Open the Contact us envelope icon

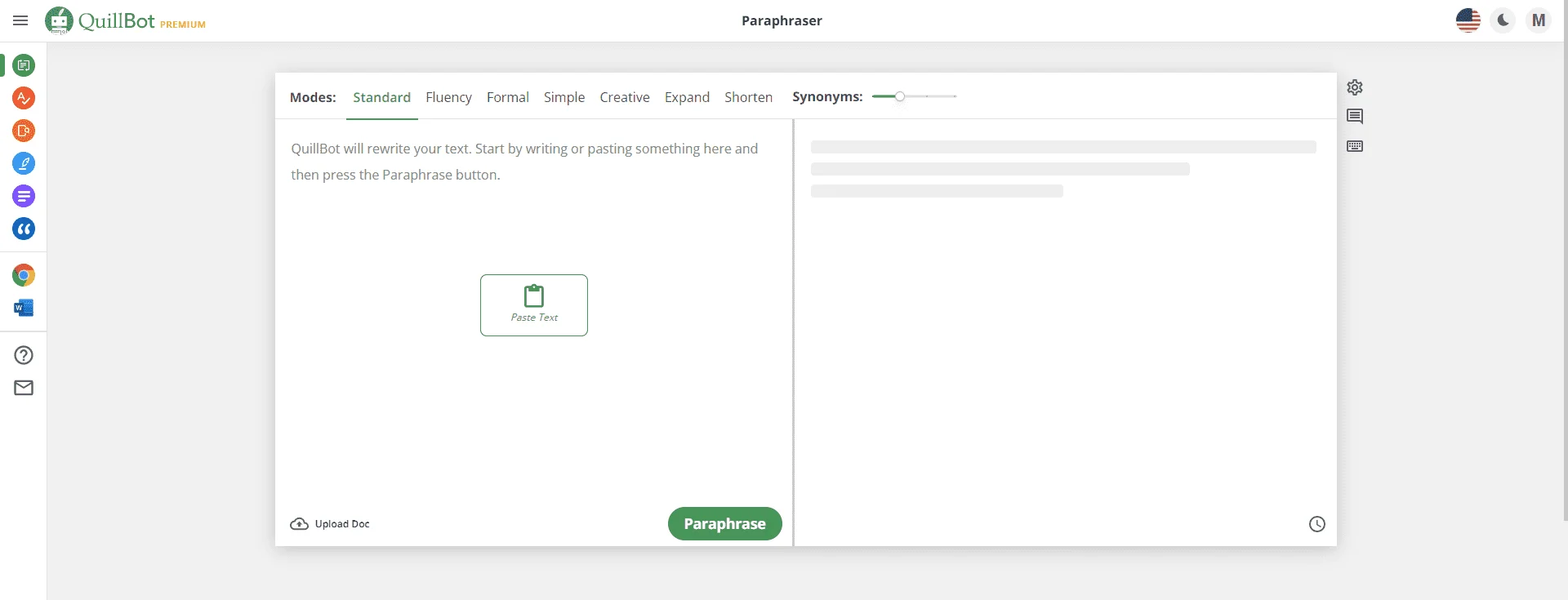(x=24, y=388)
